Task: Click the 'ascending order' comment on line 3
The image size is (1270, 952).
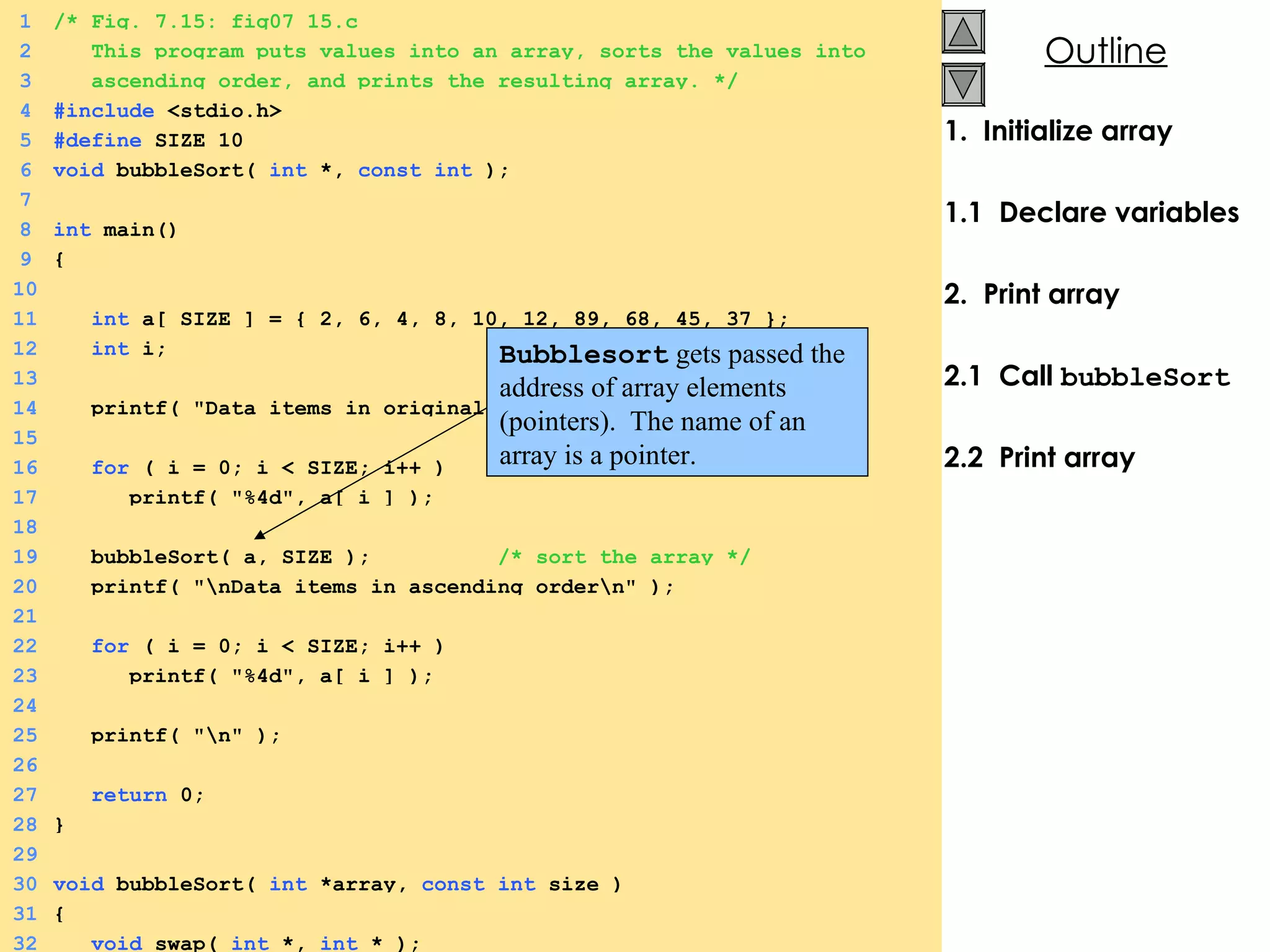Action: coord(414,81)
